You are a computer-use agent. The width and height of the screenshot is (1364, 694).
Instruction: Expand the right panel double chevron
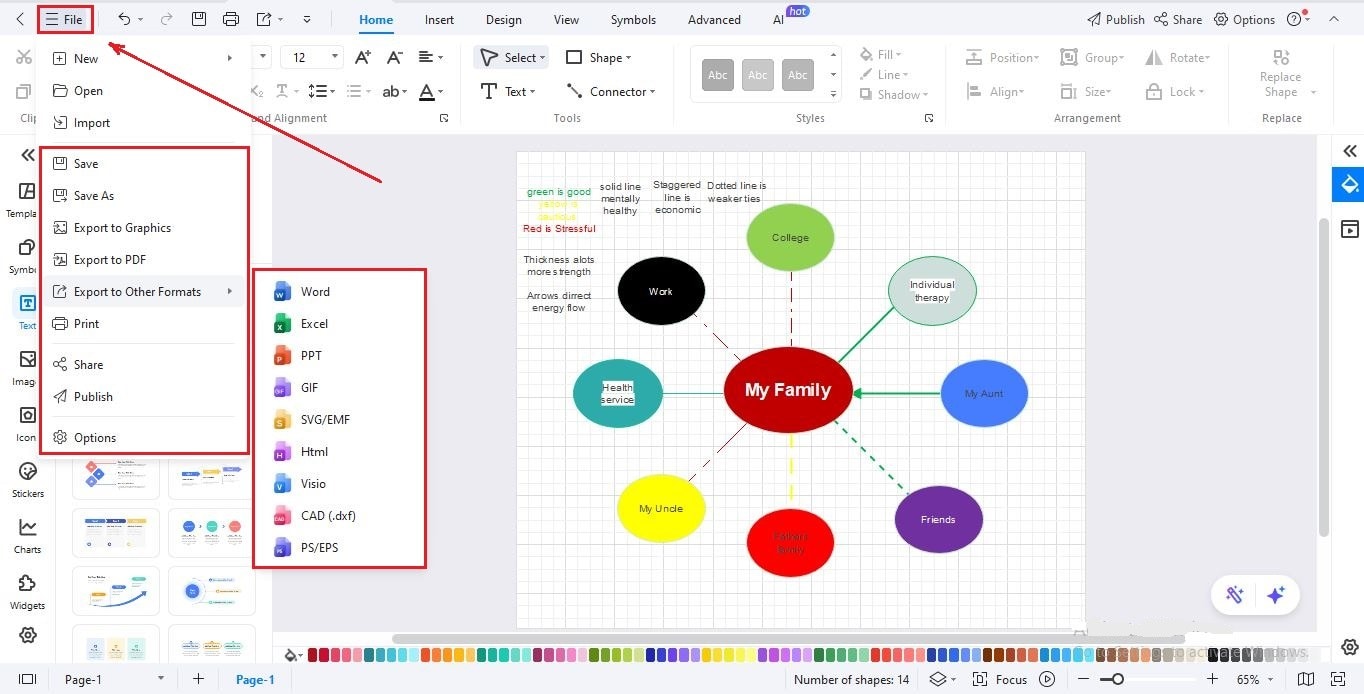1350,151
